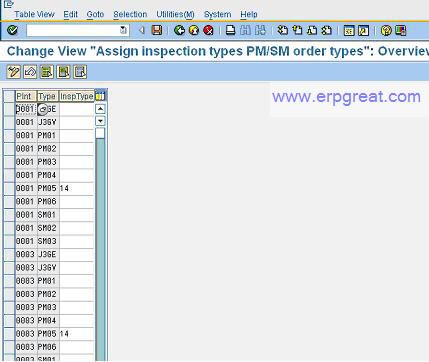The image size is (429, 362).
Task: Click the Select All icon
Action: (x=47, y=72)
